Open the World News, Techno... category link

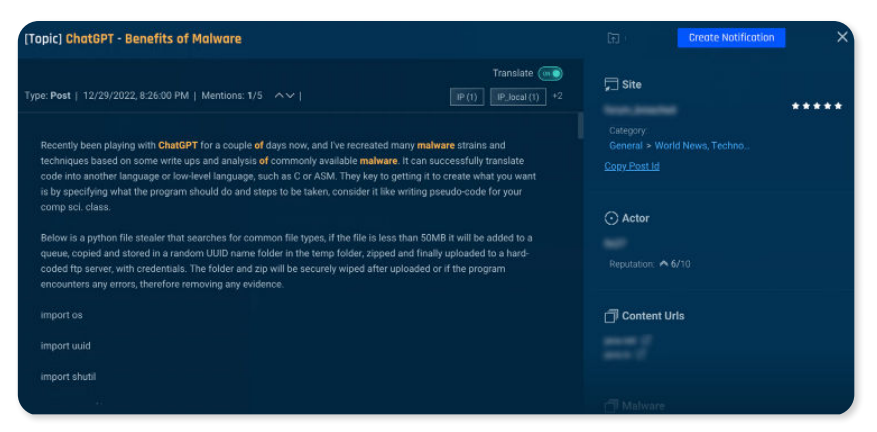tap(702, 145)
